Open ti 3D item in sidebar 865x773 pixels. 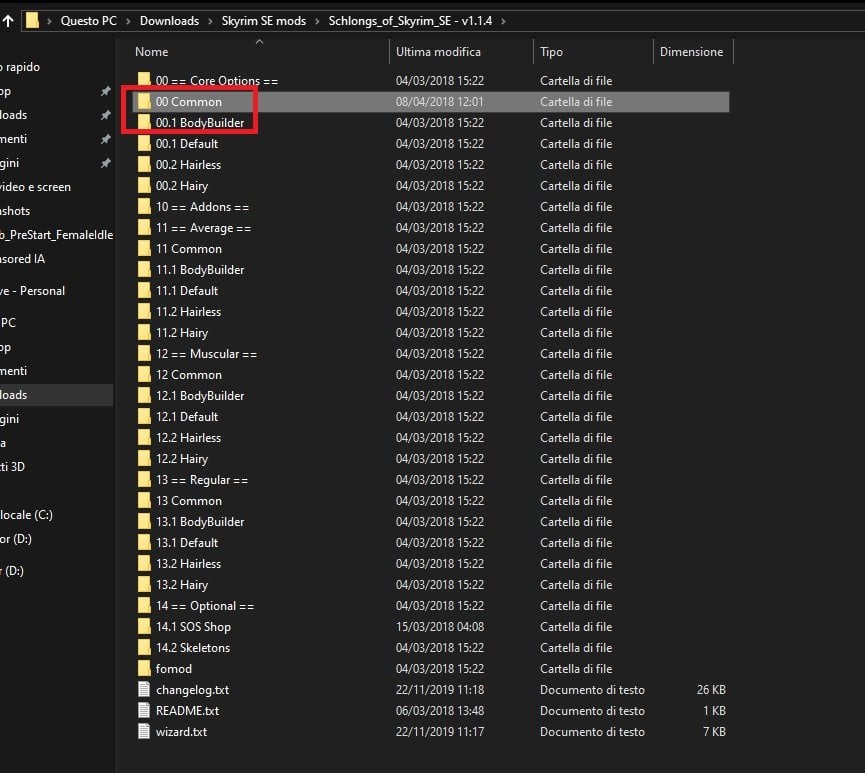[x=12, y=467]
